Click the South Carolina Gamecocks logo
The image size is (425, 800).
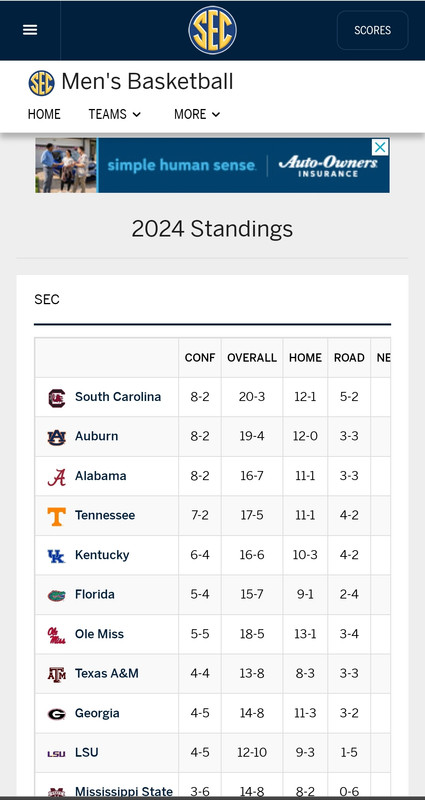pos(57,397)
